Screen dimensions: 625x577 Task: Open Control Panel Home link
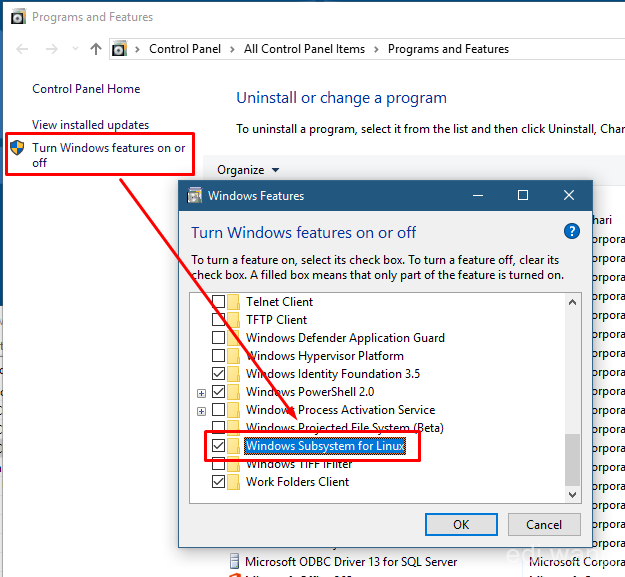click(86, 88)
